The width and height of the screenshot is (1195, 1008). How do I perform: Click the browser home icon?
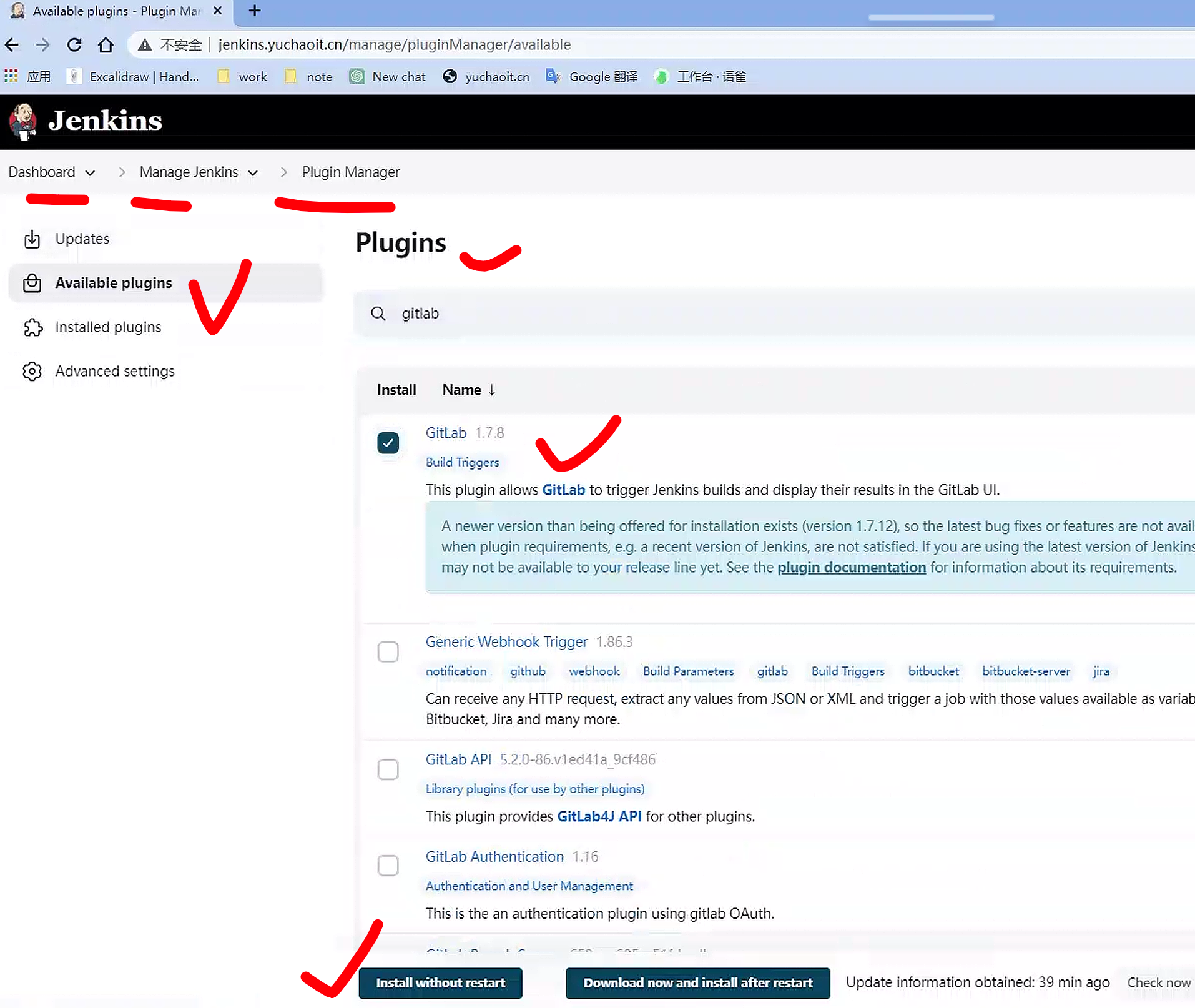[106, 45]
